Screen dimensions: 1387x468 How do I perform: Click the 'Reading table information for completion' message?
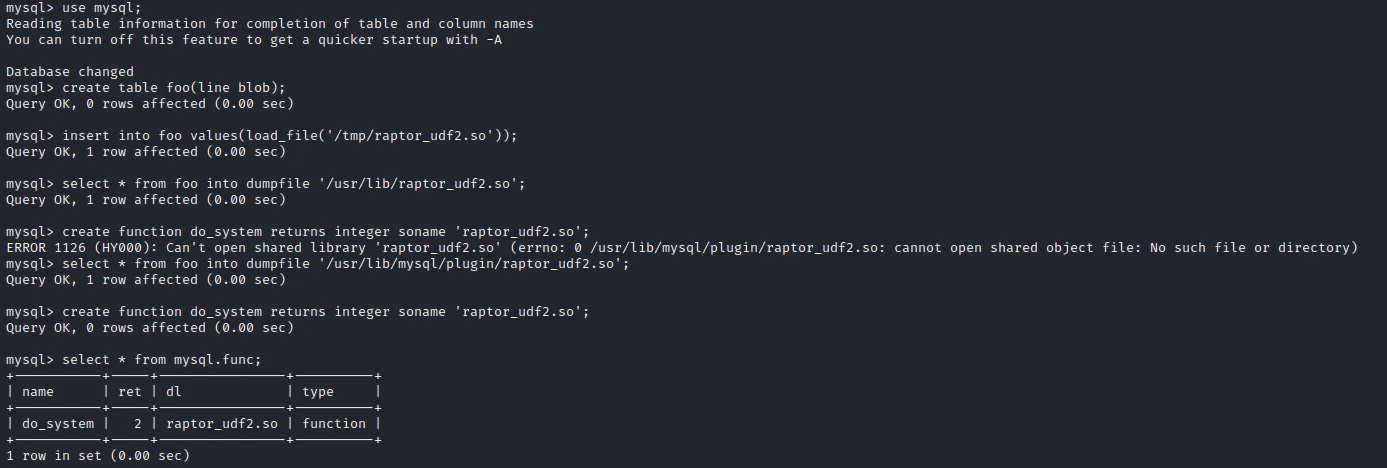coord(270,24)
